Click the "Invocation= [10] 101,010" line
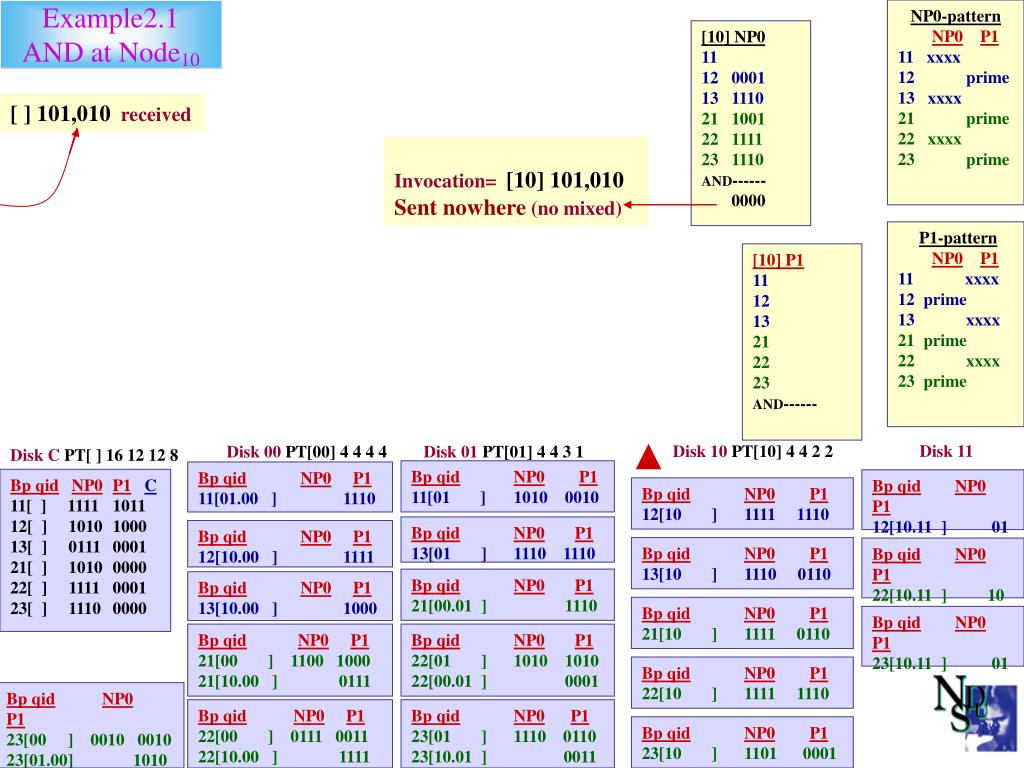The width and height of the screenshot is (1024, 768). [x=509, y=180]
